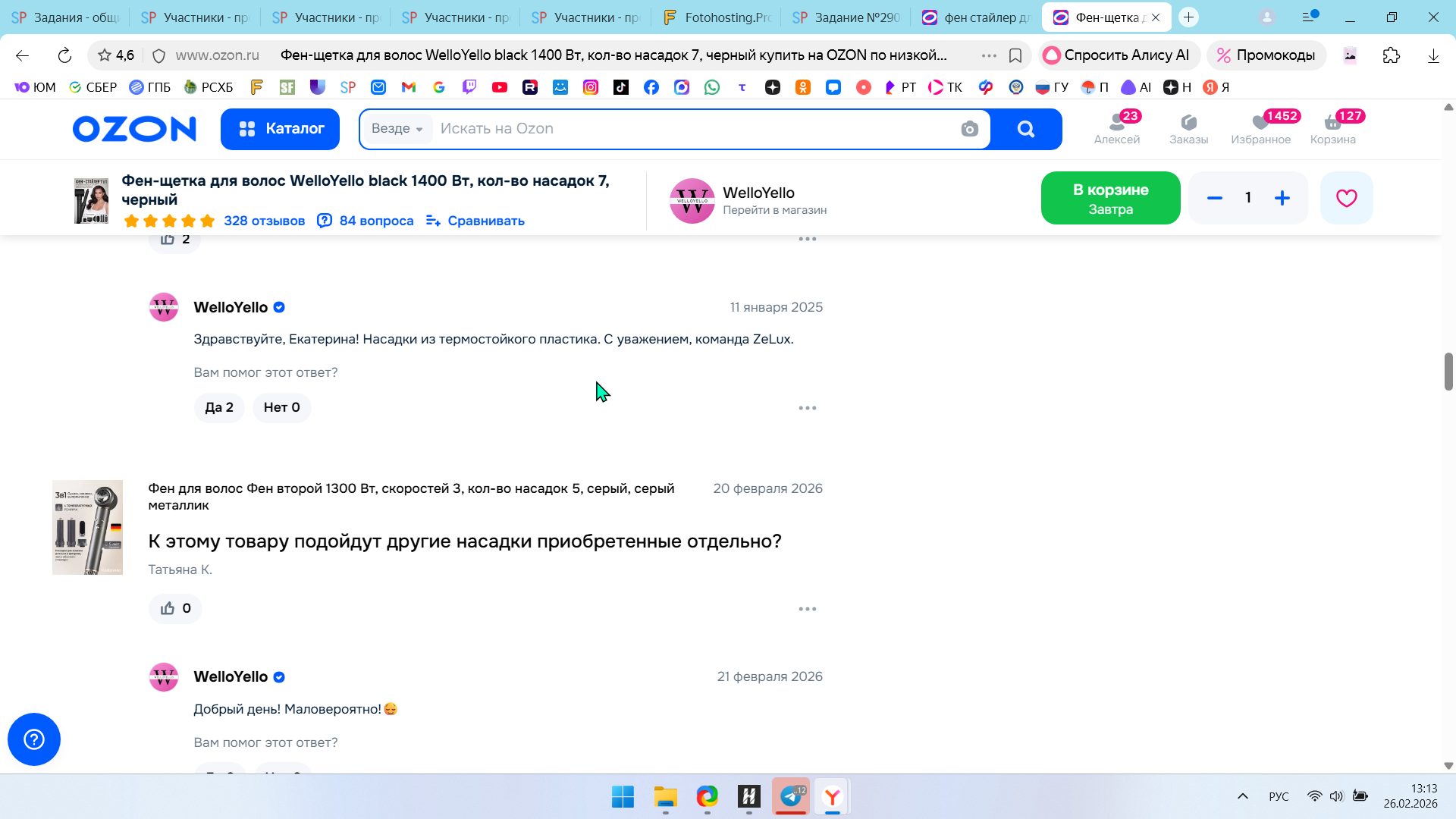Open three-dots menu under Насадки answer
The width and height of the screenshot is (1456, 819).
[807, 408]
